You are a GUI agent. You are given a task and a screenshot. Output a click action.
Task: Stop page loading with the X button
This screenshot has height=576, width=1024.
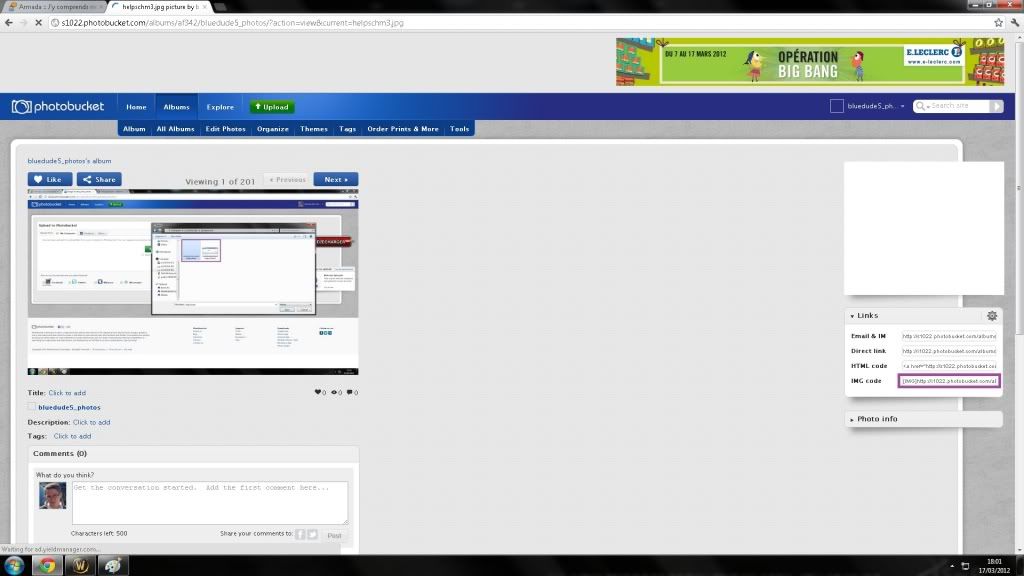tap(39, 22)
